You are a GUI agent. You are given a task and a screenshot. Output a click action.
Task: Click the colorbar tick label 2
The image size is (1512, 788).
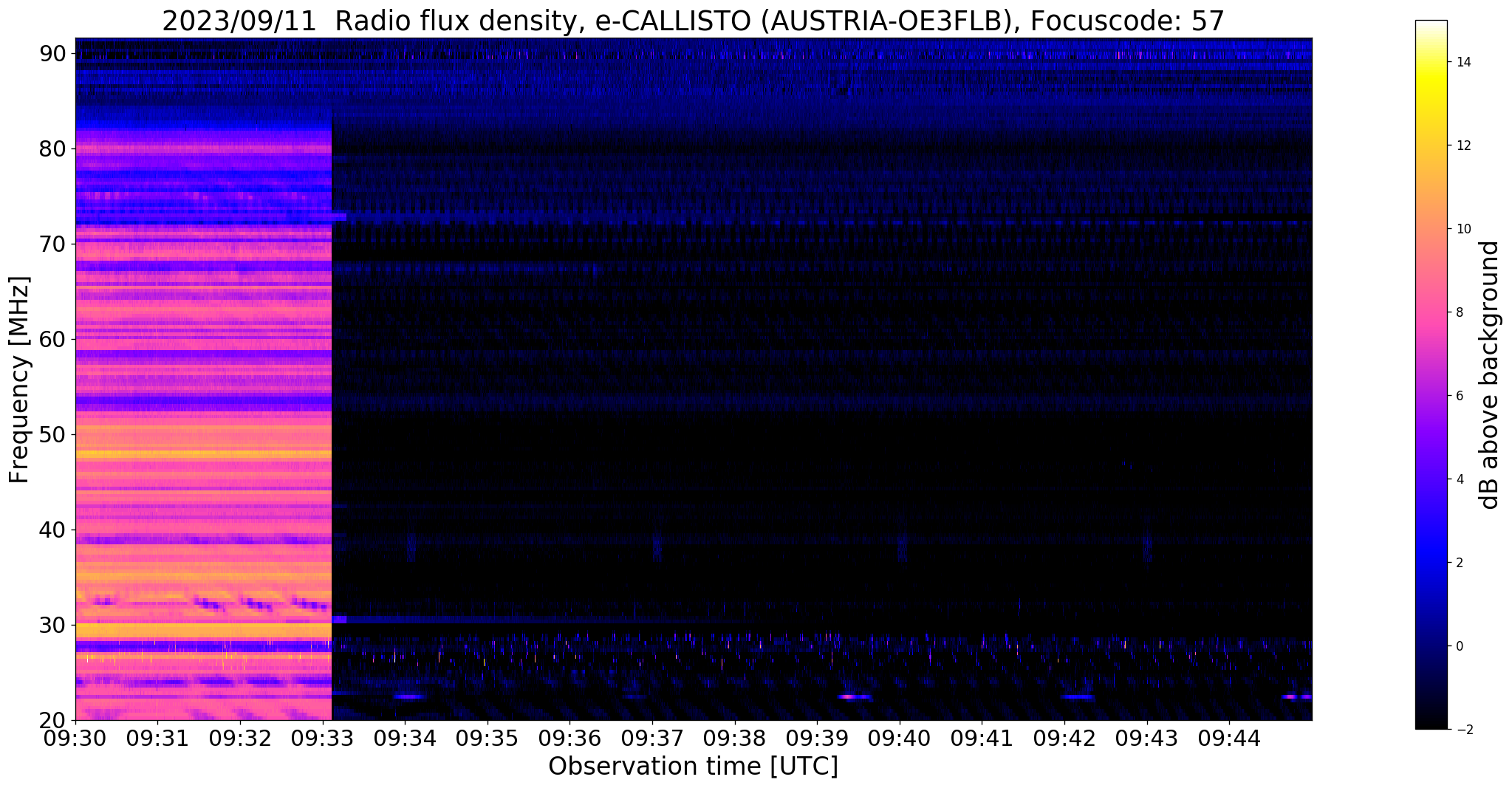[x=1460, y=563]
